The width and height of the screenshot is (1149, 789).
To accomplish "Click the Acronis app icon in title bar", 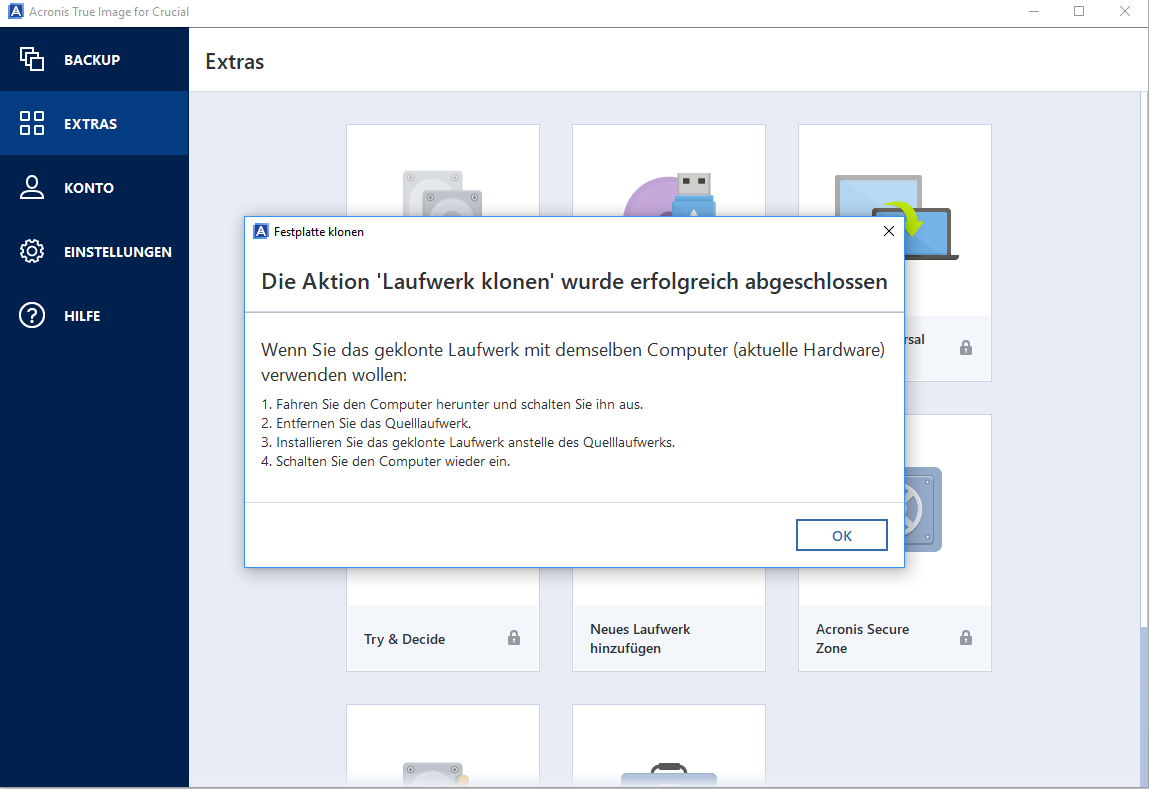I will tap(15, 11).
